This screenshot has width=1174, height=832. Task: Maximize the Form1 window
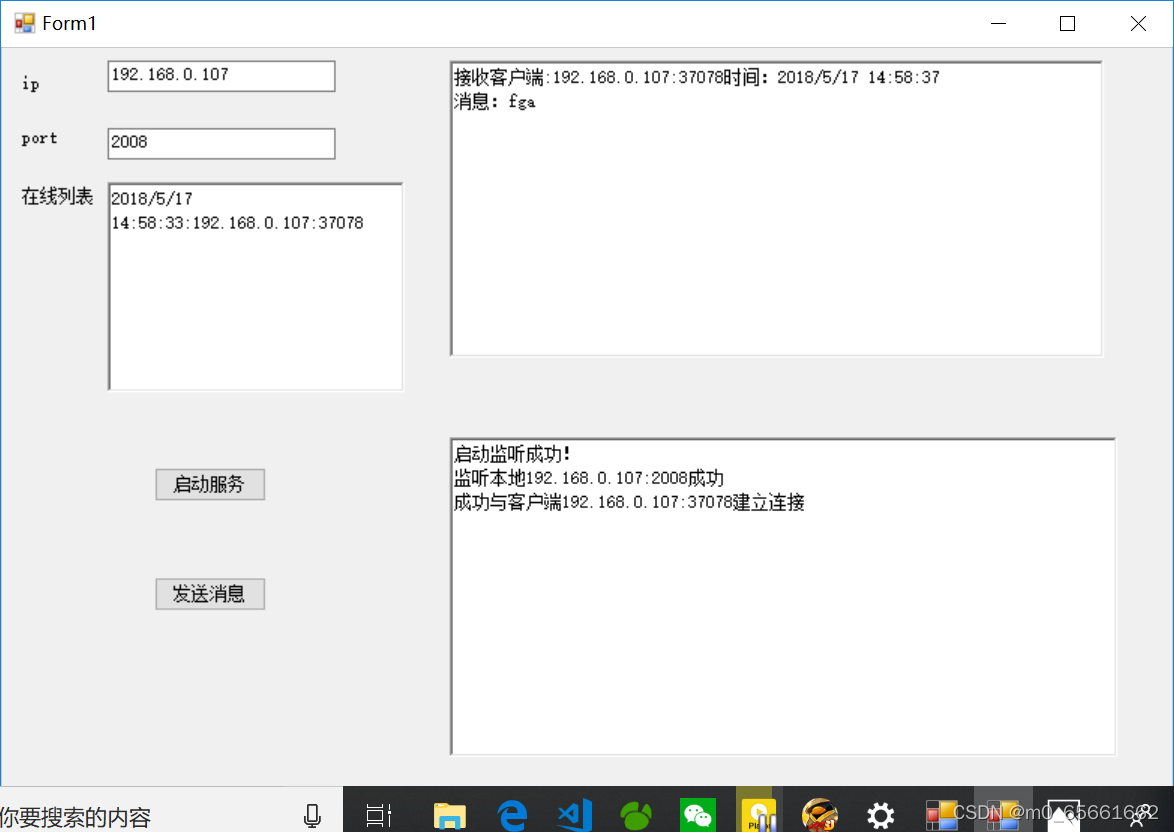[1067, 24]
